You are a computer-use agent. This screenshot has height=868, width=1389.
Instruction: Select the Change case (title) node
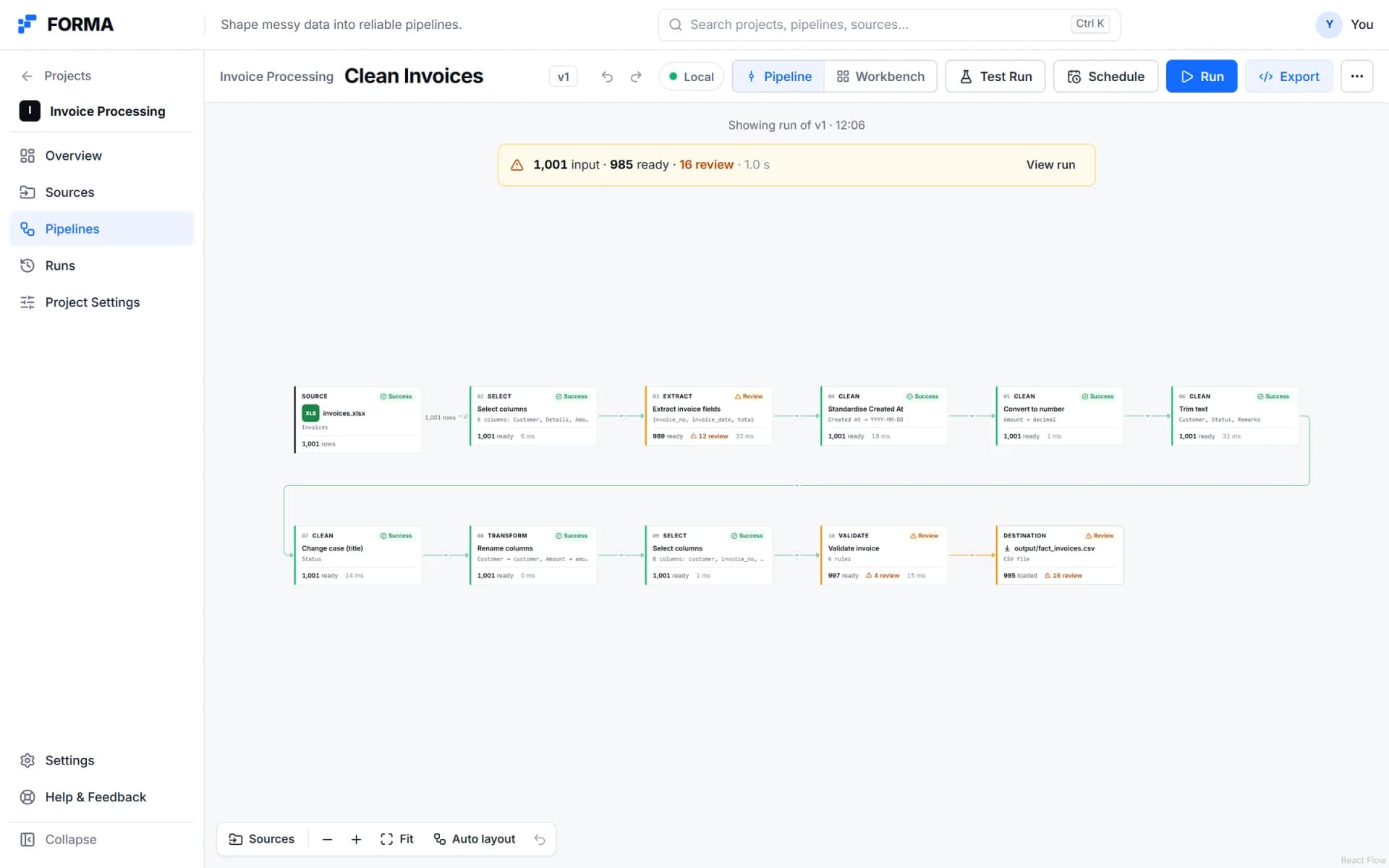point(357,556)
